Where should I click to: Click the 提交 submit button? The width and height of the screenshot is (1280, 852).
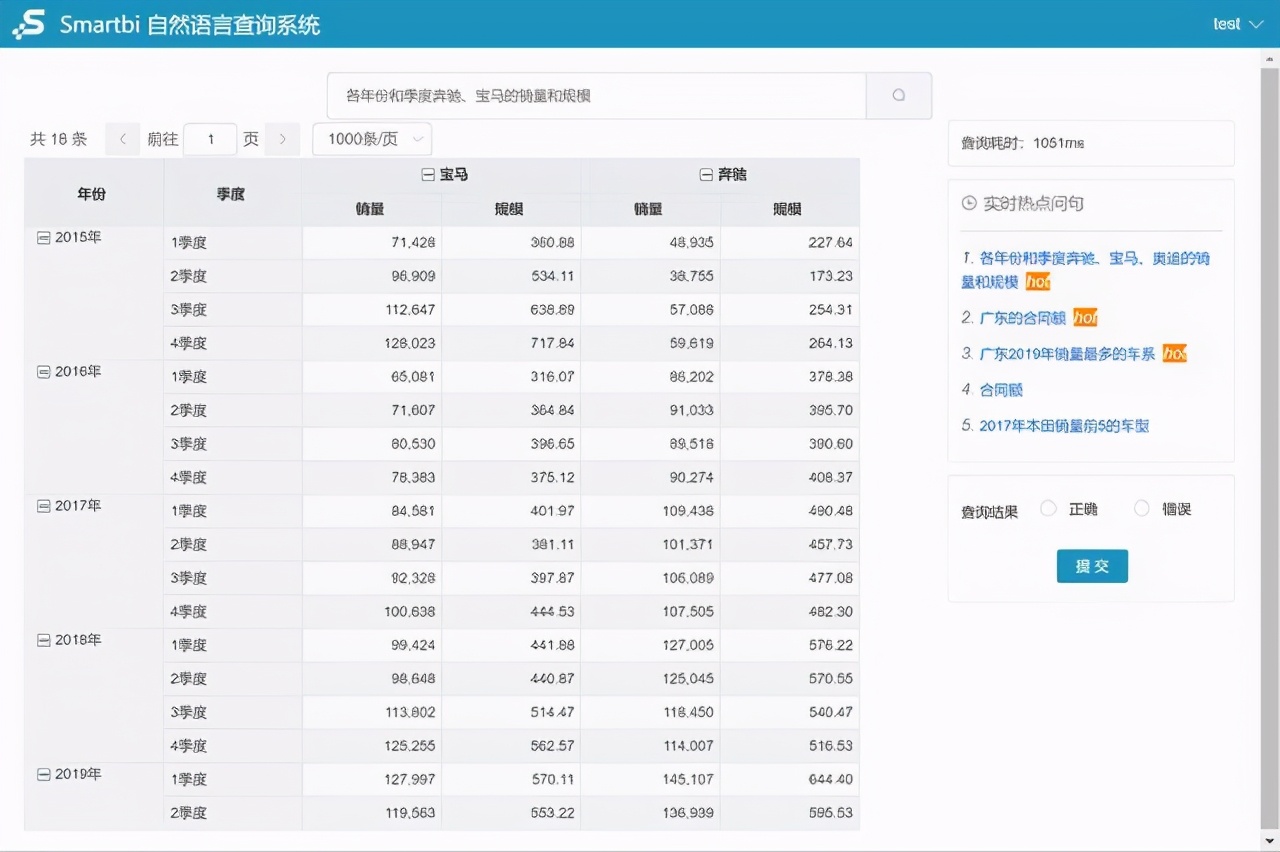click(1092, 565)
